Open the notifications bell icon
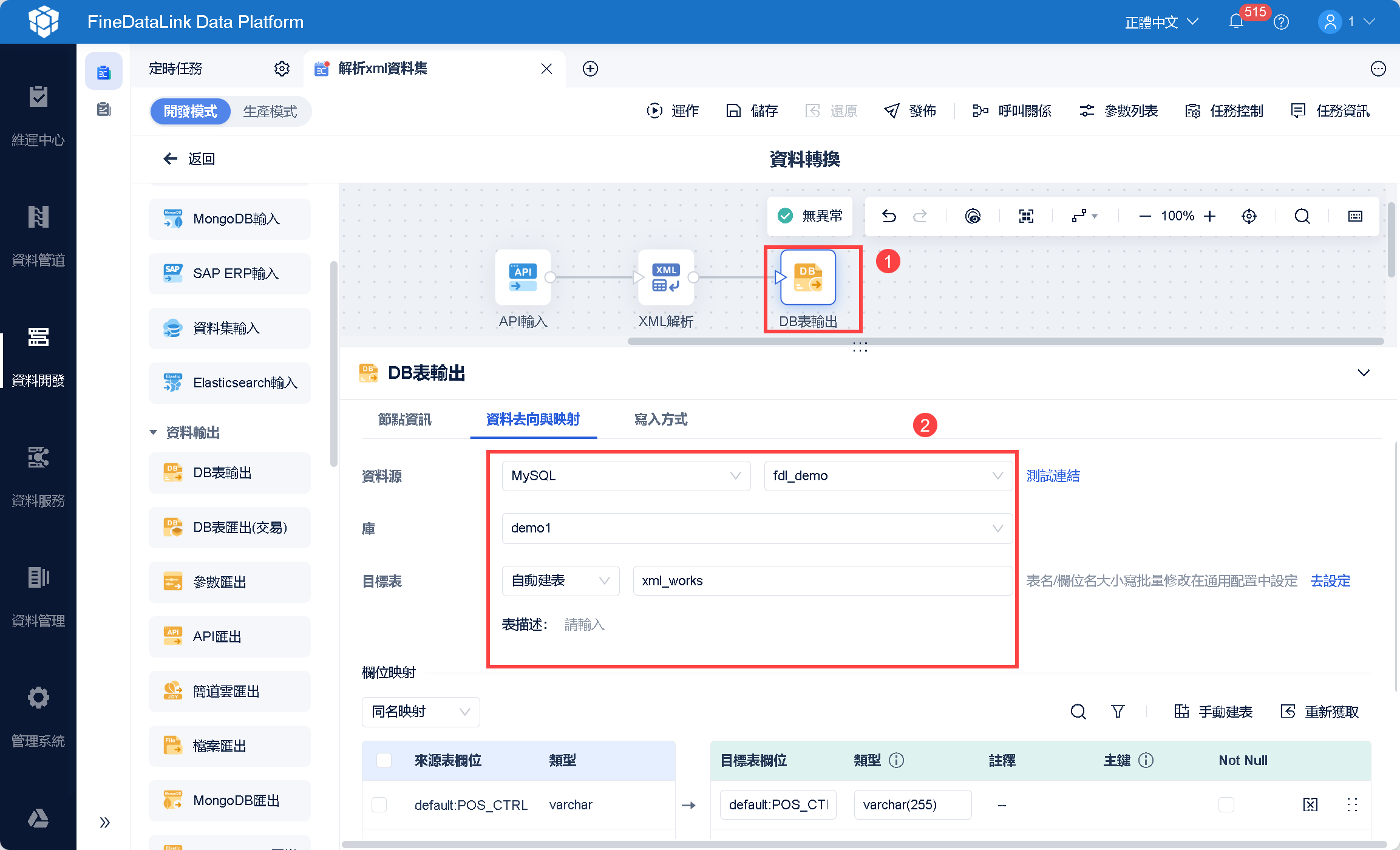The width and height of the screenshot is (1400, 850). (x=1236, y=22)
